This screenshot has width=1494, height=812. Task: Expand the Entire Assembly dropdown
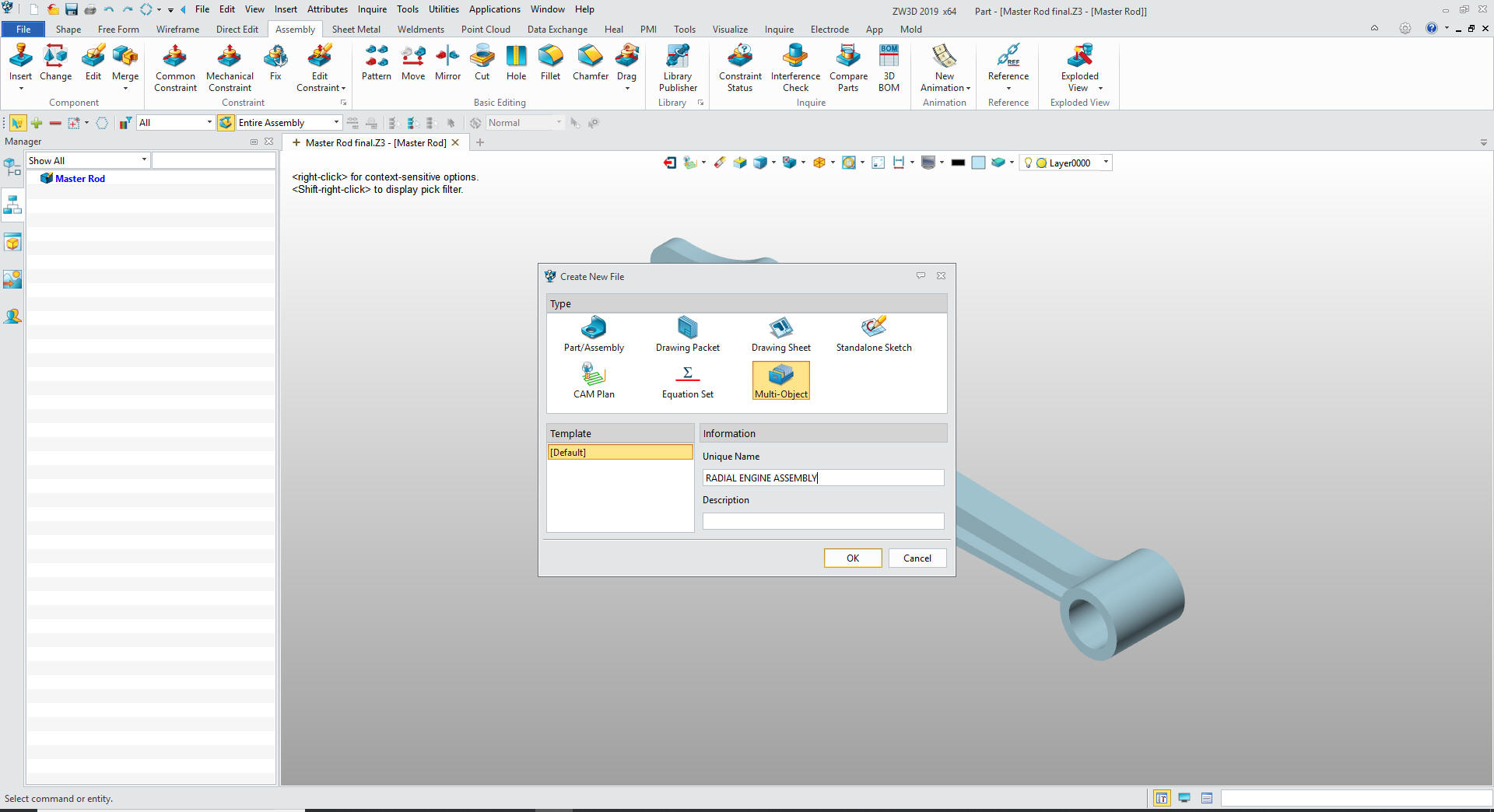(336, 123)
